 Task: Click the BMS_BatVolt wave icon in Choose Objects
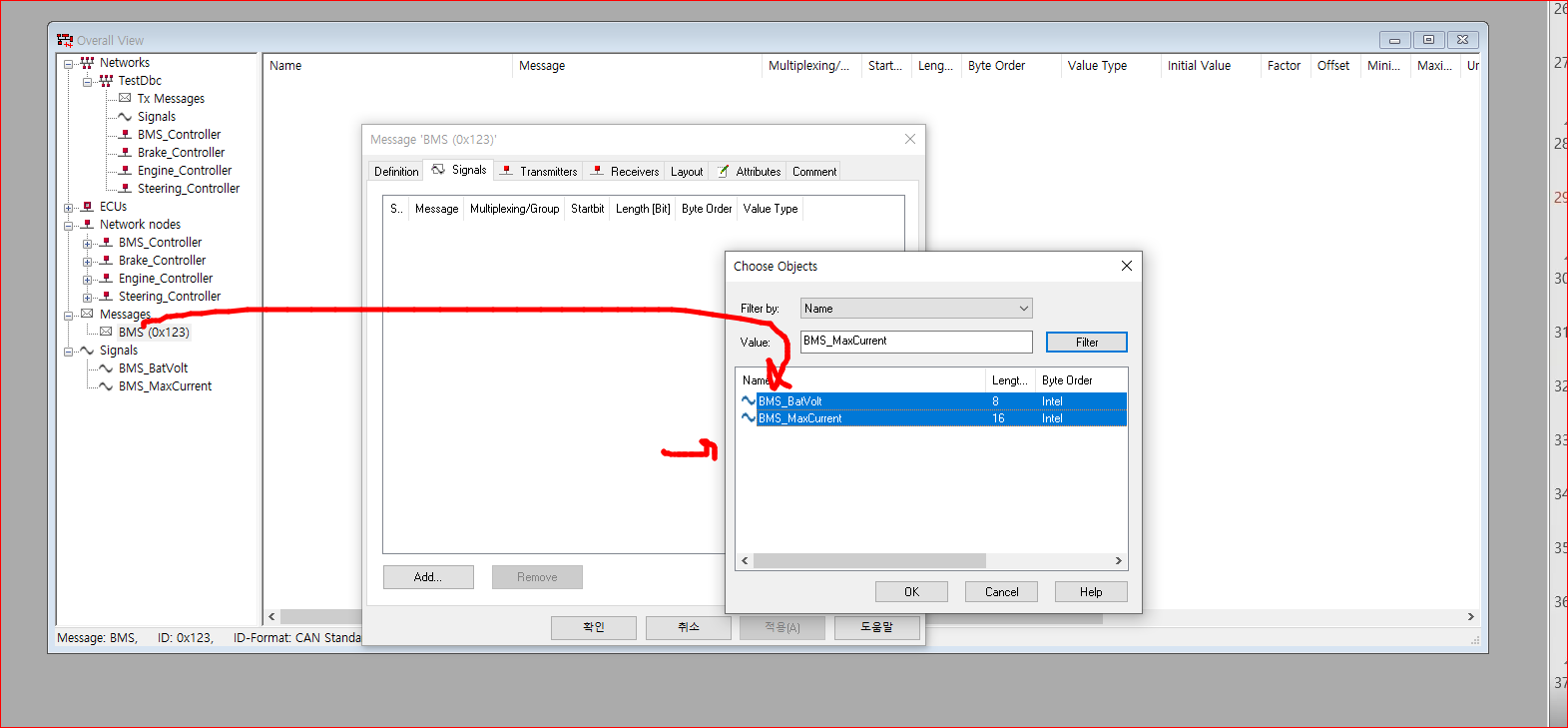click(749, 400)
